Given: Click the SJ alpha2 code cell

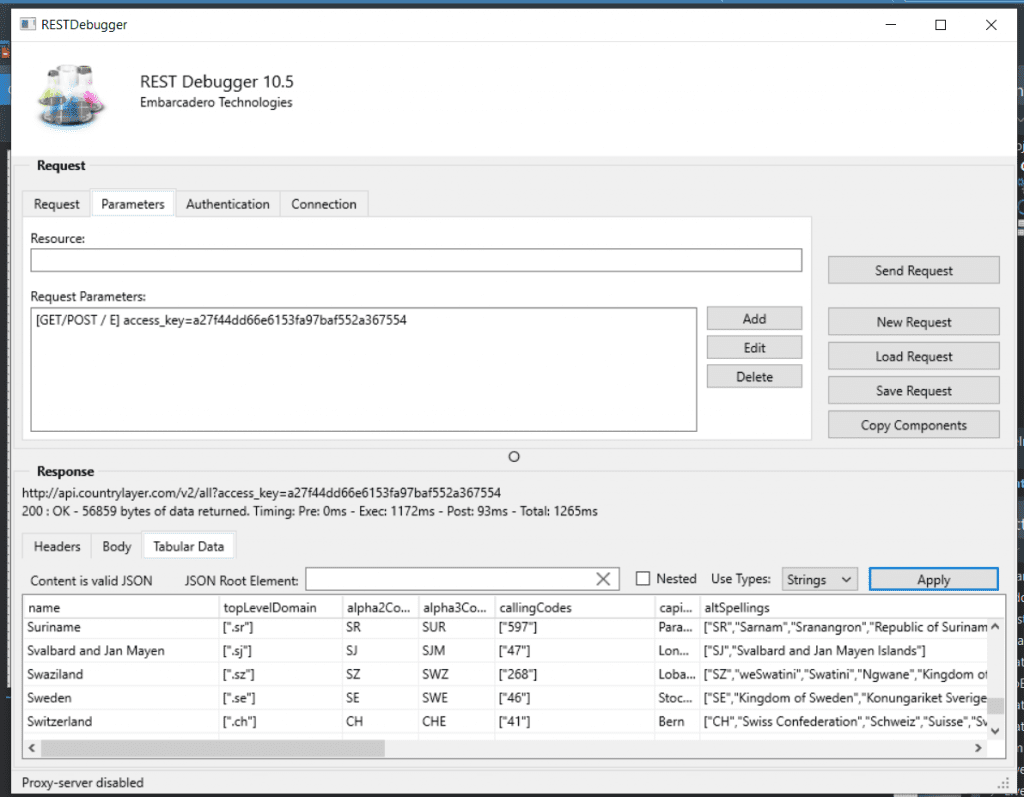Looking at the screenshot, I should pos(380,651).
